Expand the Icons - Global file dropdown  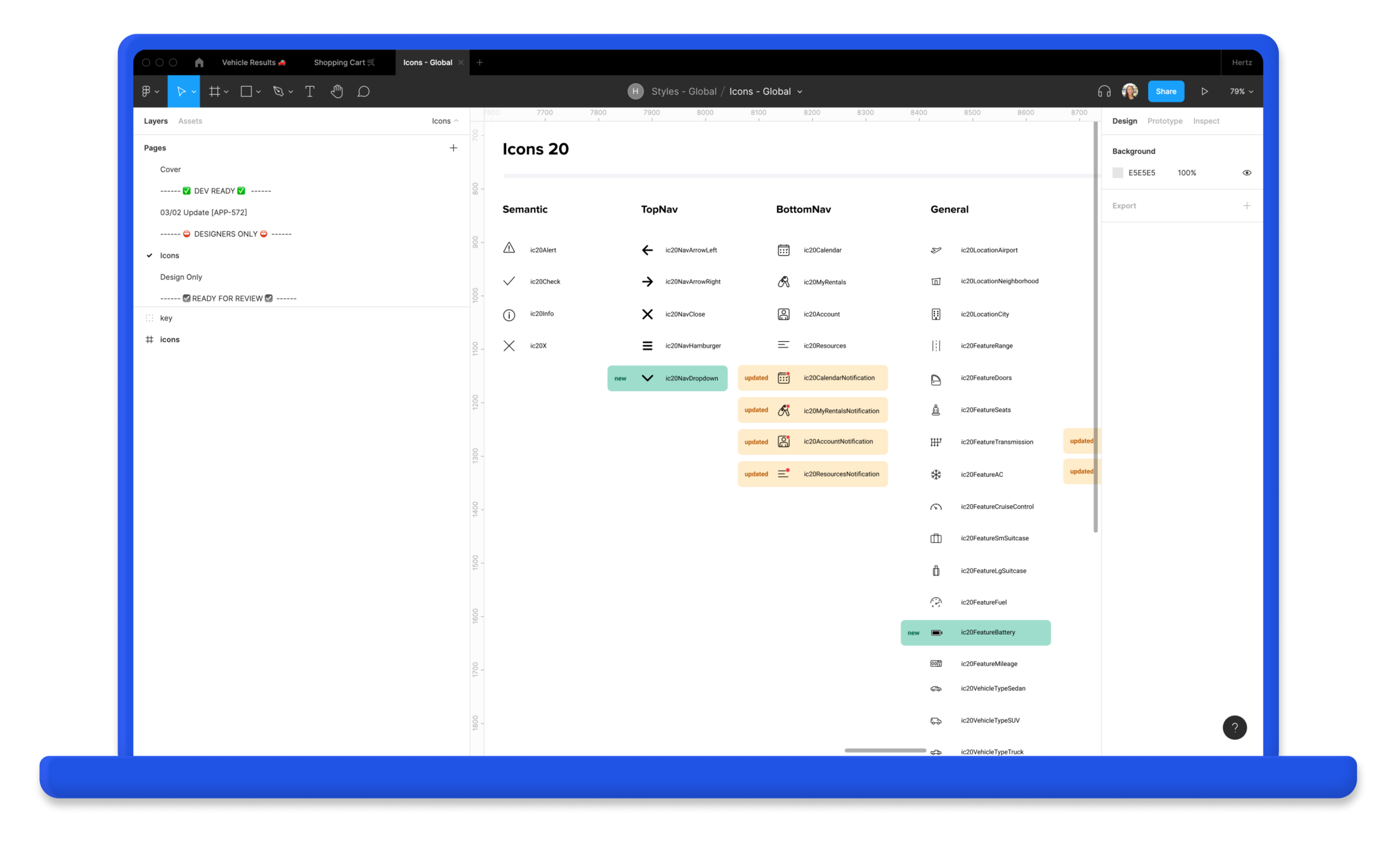coord(800,92)
